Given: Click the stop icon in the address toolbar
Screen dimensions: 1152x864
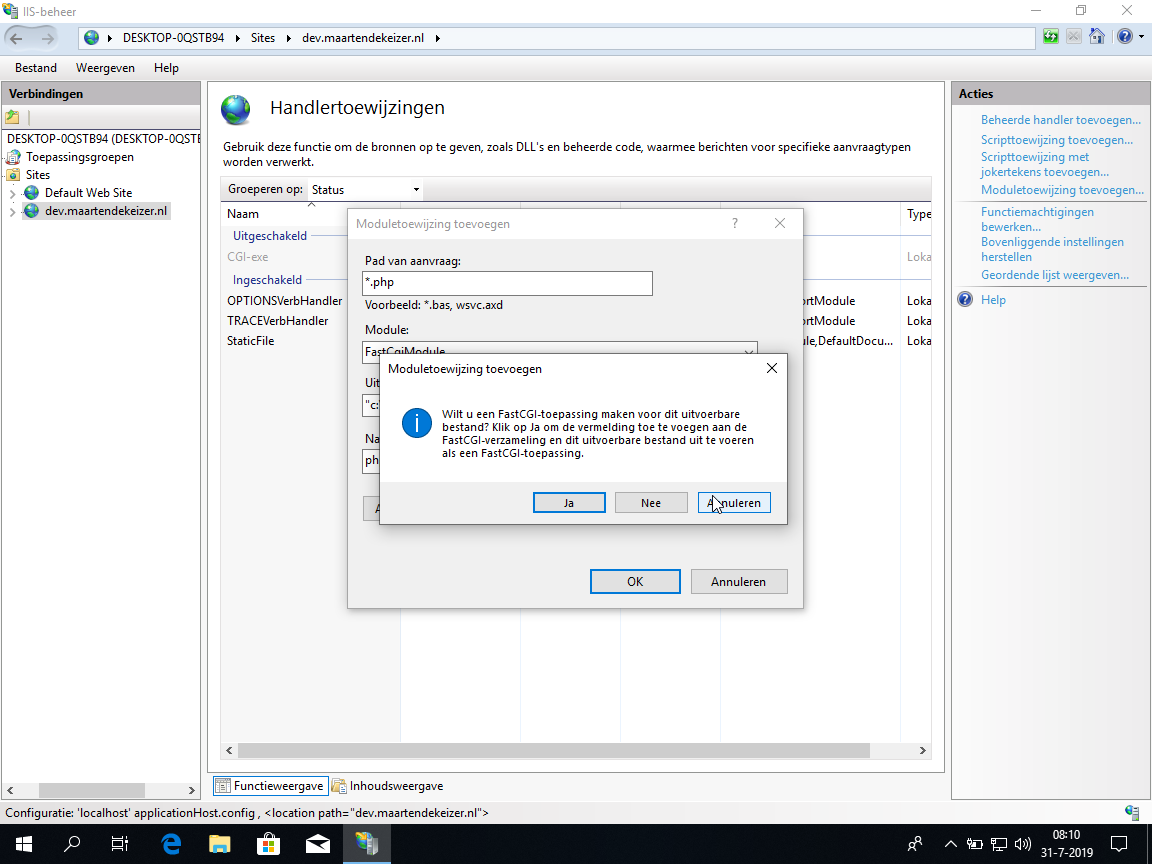Looking at the screenshot, I should [1073, 37].
